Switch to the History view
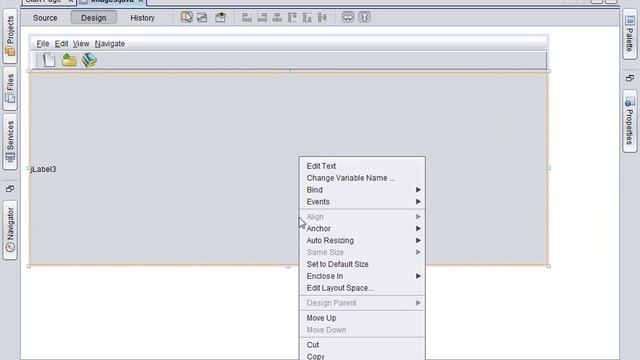 (142, 18)
